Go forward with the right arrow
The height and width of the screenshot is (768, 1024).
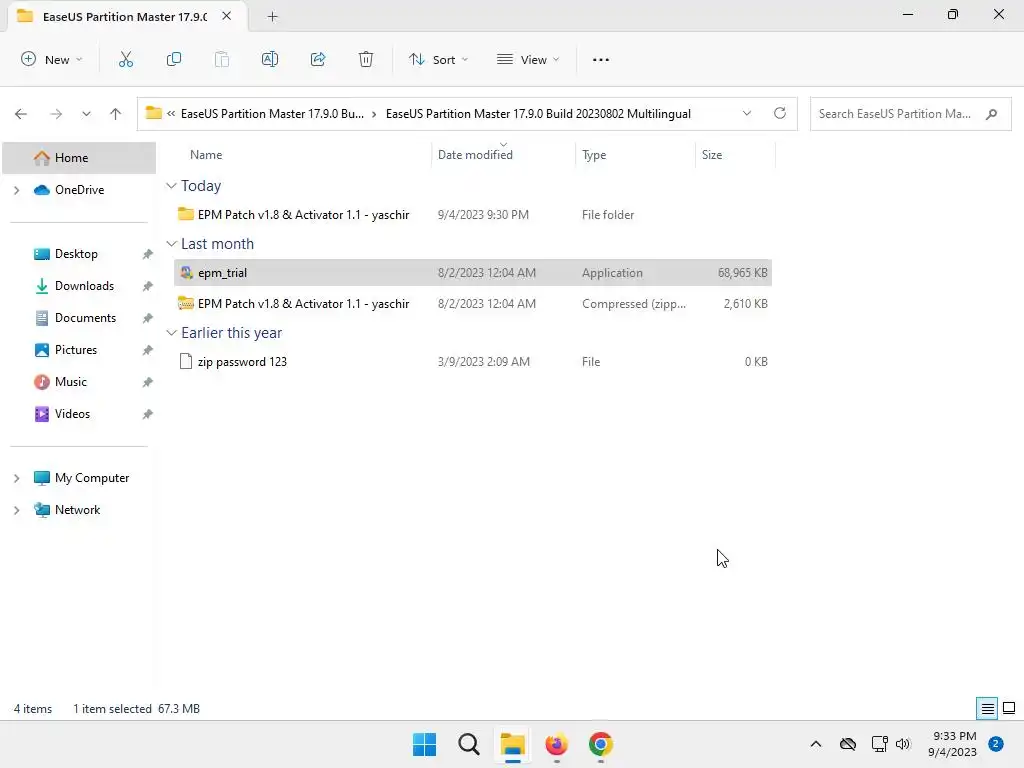pyautogui.click(x=56, y=114)
